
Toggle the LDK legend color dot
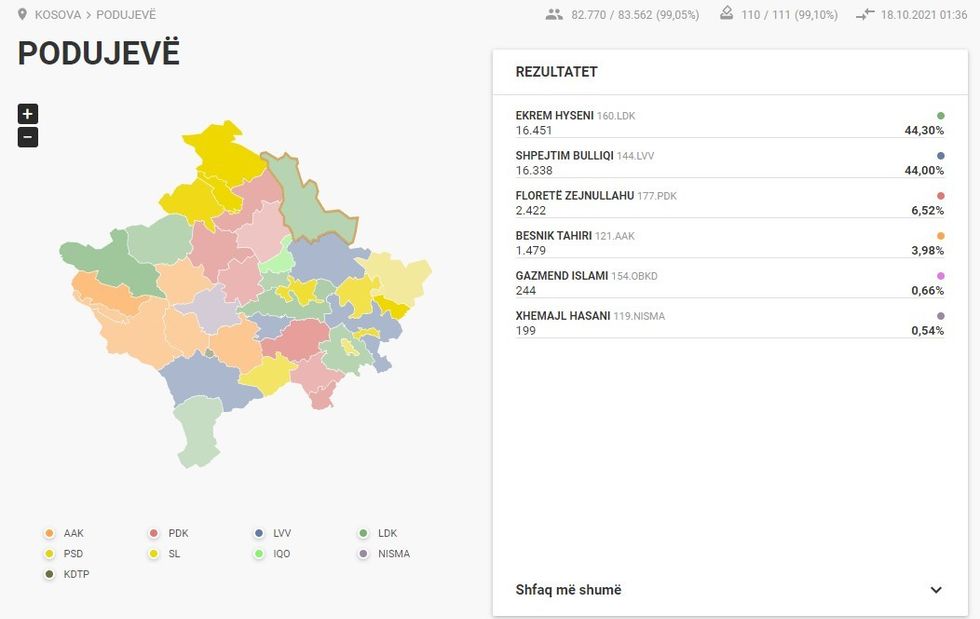[x=364, y=534]
